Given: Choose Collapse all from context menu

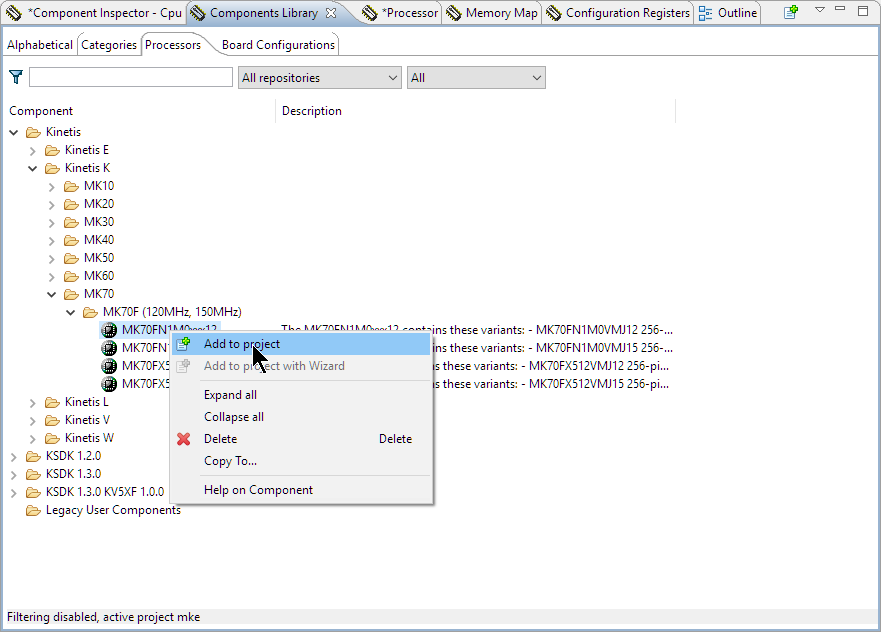Looking at the screenshot, I should [234, 417].
